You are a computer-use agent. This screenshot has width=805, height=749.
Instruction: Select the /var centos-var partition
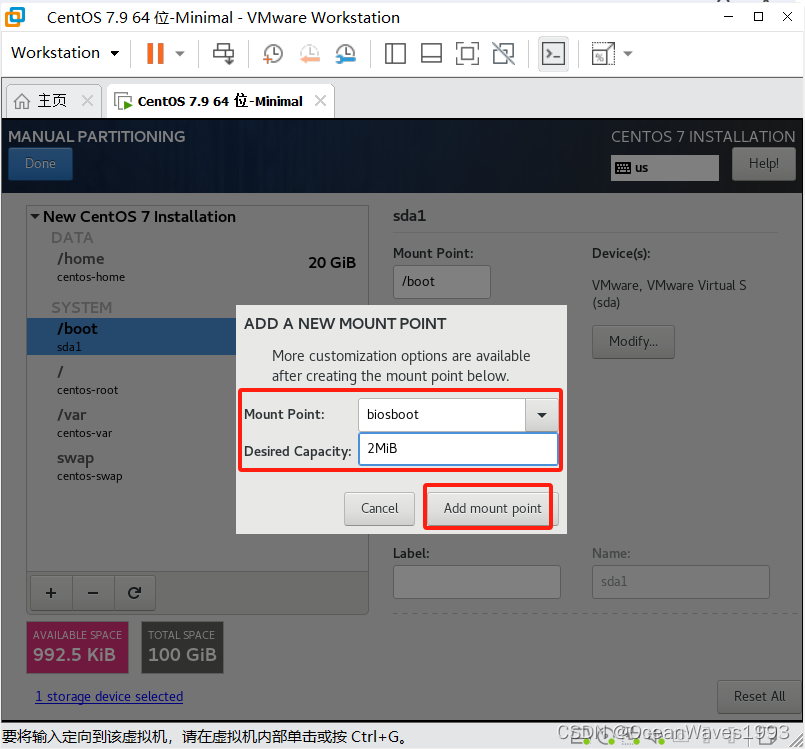pyautogui.click(x=131, y=423)
